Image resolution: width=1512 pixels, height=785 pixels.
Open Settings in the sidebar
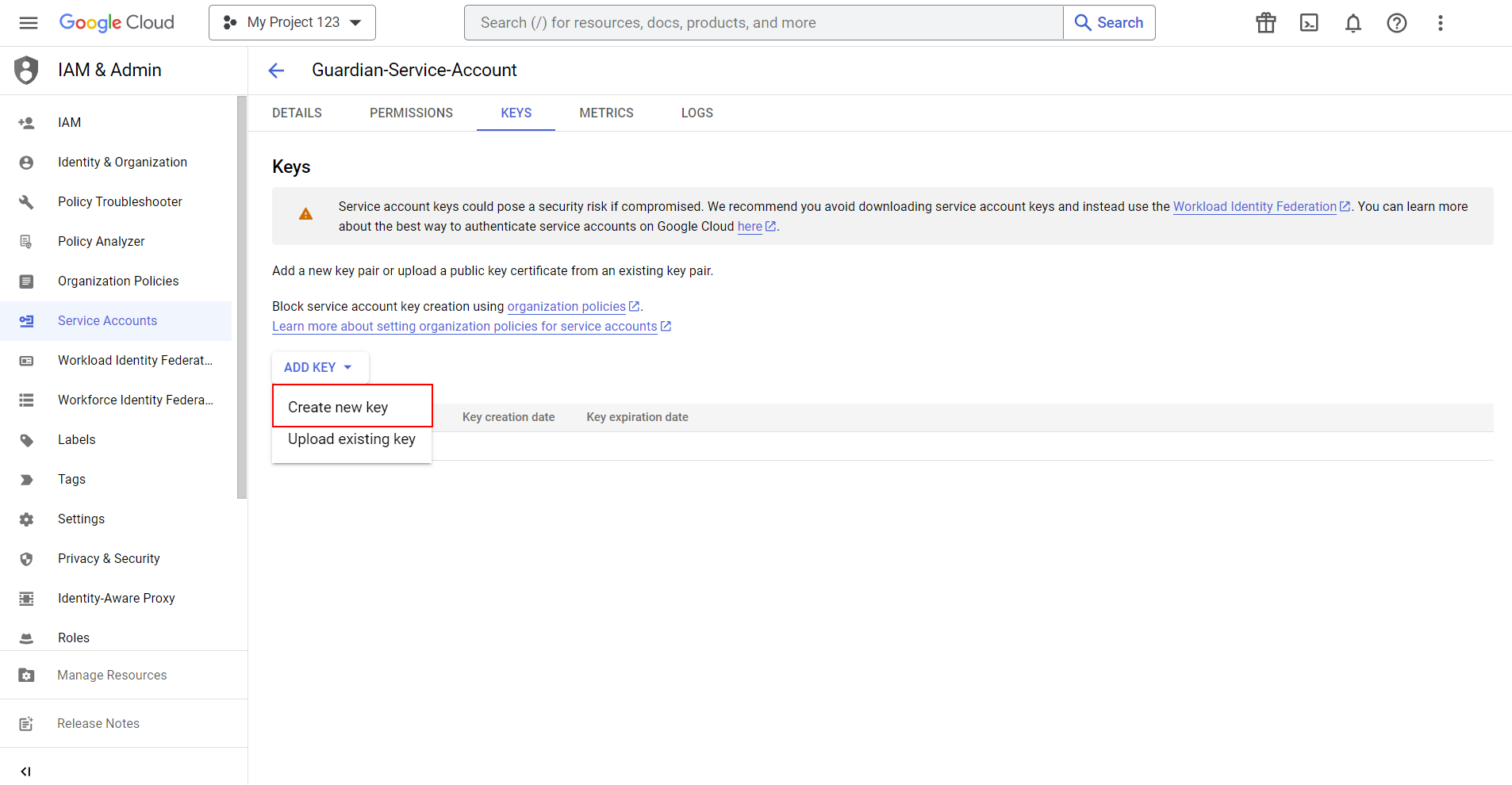click(x=116, y=519)
